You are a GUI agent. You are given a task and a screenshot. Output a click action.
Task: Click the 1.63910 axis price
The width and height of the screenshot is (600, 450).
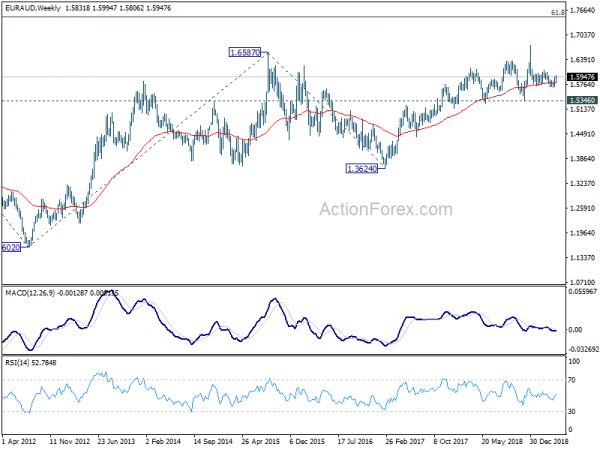pyautogui.click(x=583, y=60)
